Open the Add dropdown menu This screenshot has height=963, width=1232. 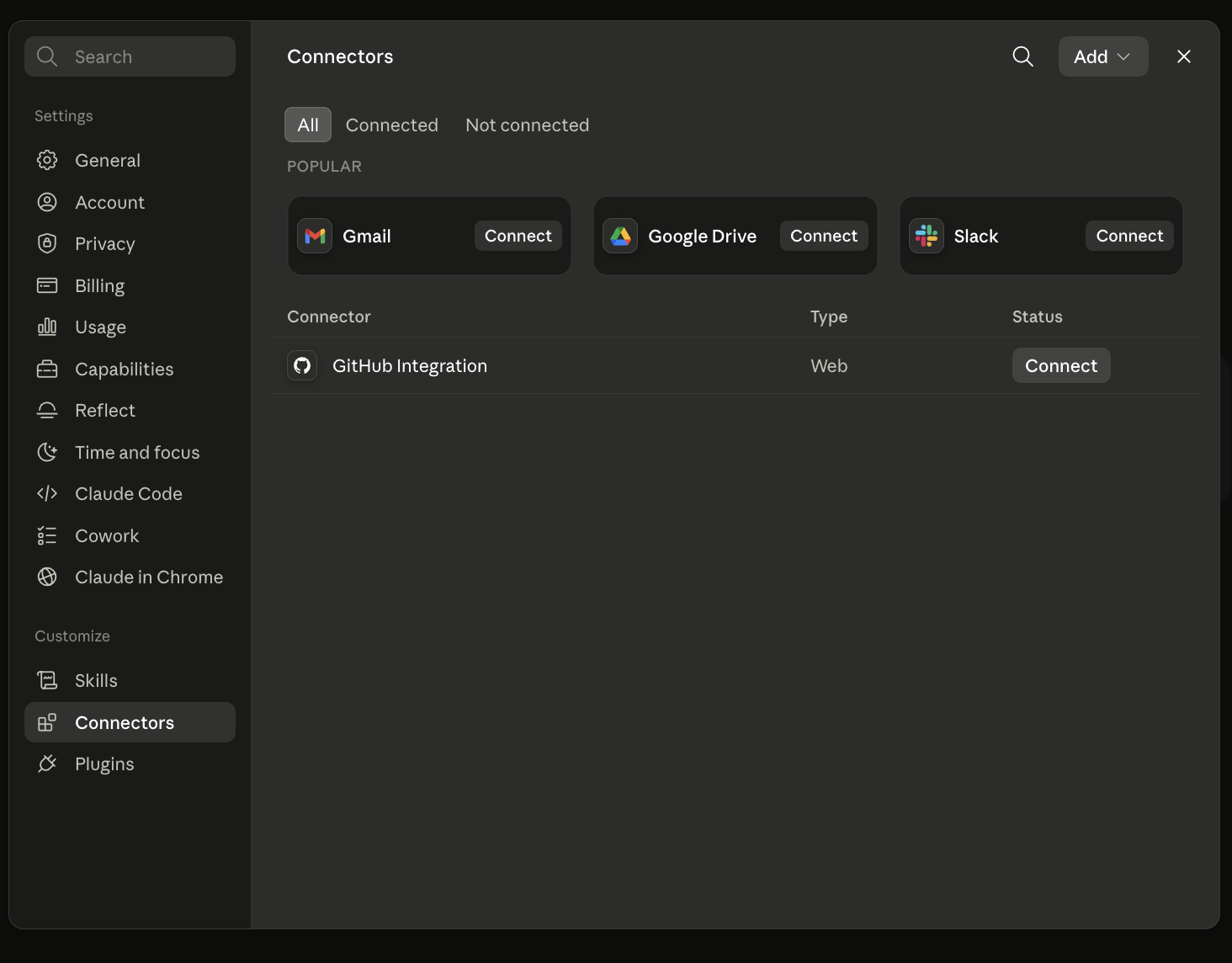(1103, 56)
